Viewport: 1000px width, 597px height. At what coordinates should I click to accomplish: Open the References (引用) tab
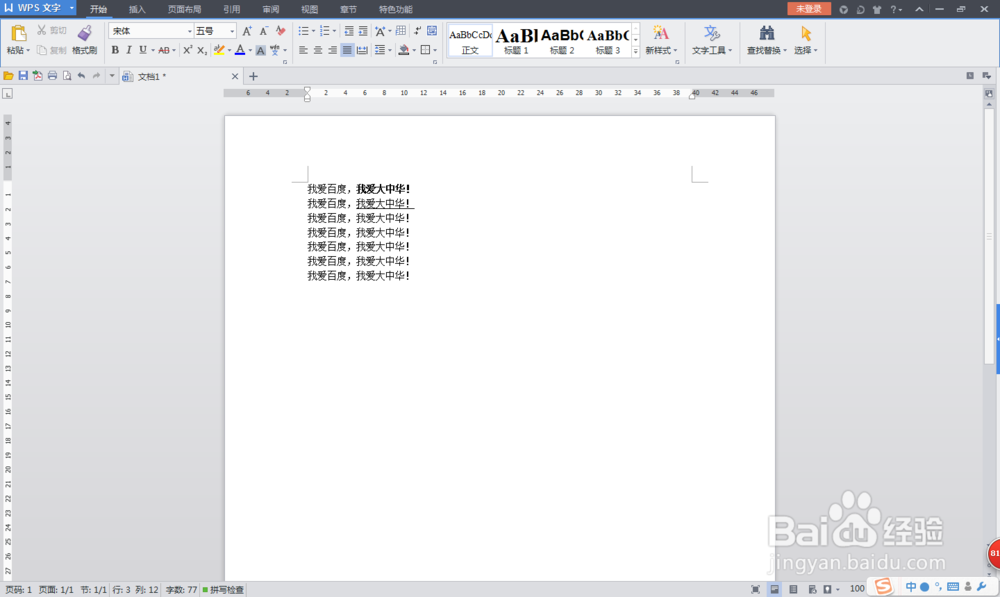point(232,9)
